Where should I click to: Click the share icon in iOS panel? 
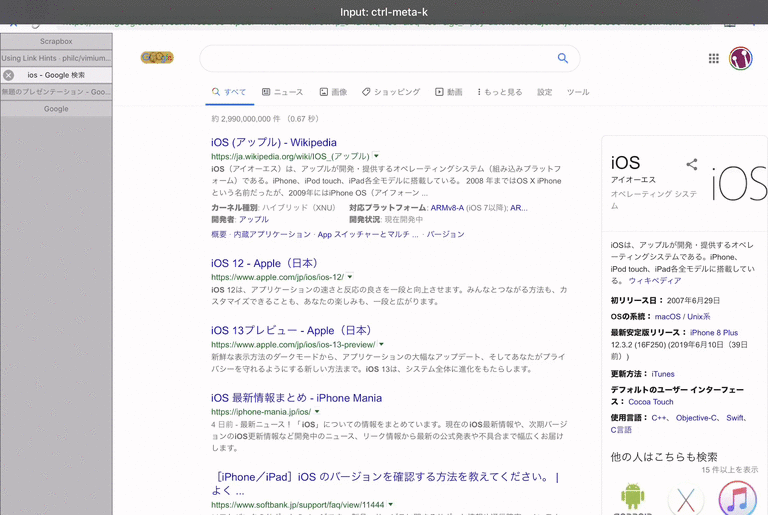[x=692, y=164]
